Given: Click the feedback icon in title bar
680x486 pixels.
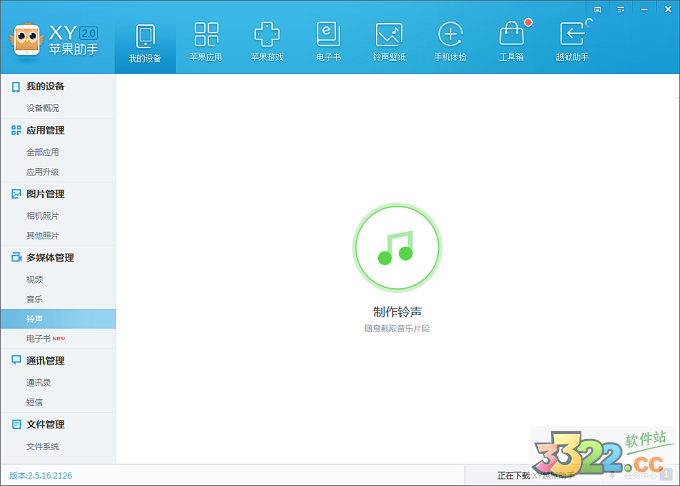Looking at the screenshot, I should 597,10.
